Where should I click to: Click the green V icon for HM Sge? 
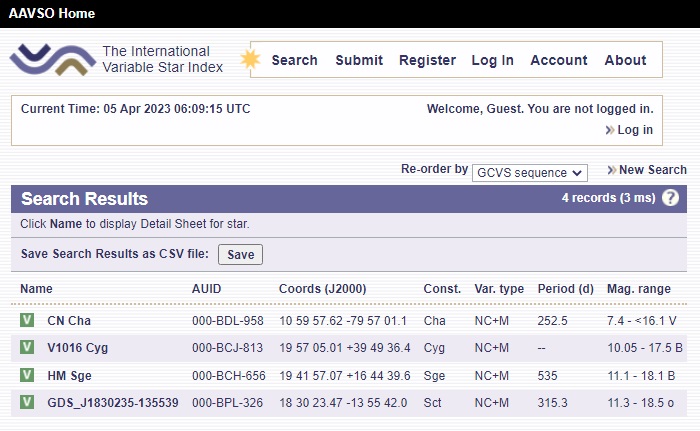coord(27,375)
